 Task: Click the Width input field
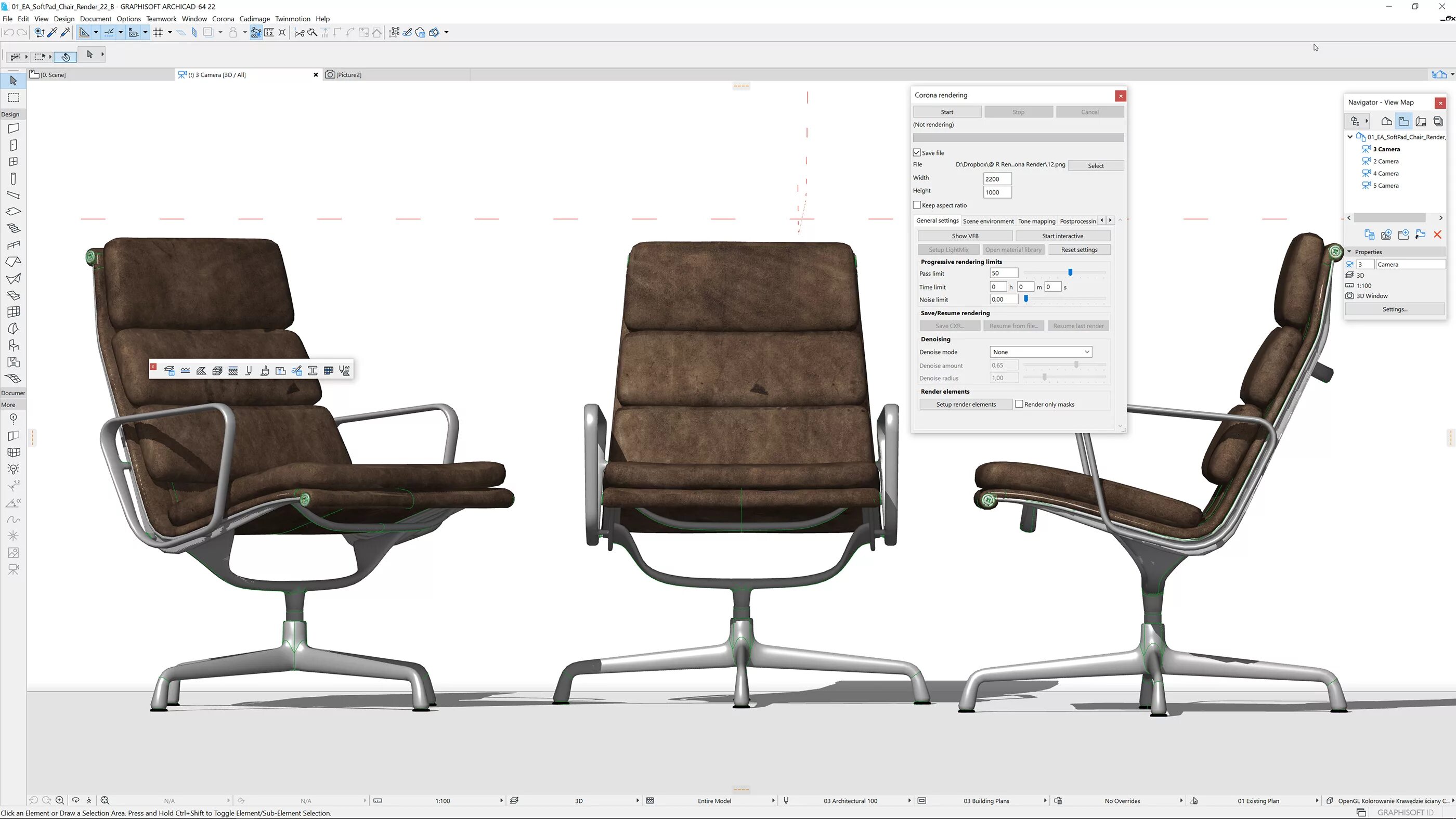[996, 178]
